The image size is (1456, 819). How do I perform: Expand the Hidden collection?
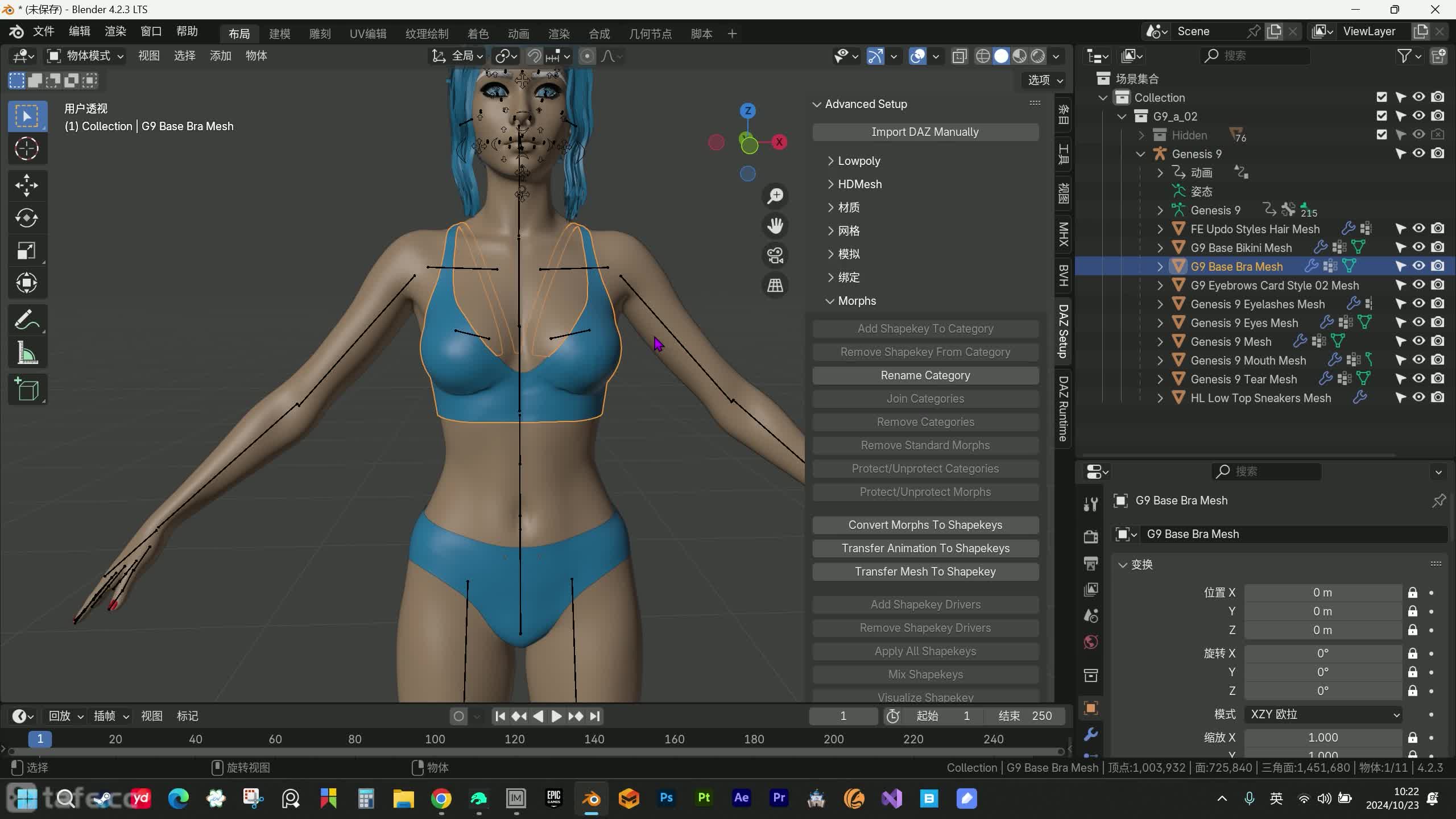pyautogui.click(x=1141, y=135)
